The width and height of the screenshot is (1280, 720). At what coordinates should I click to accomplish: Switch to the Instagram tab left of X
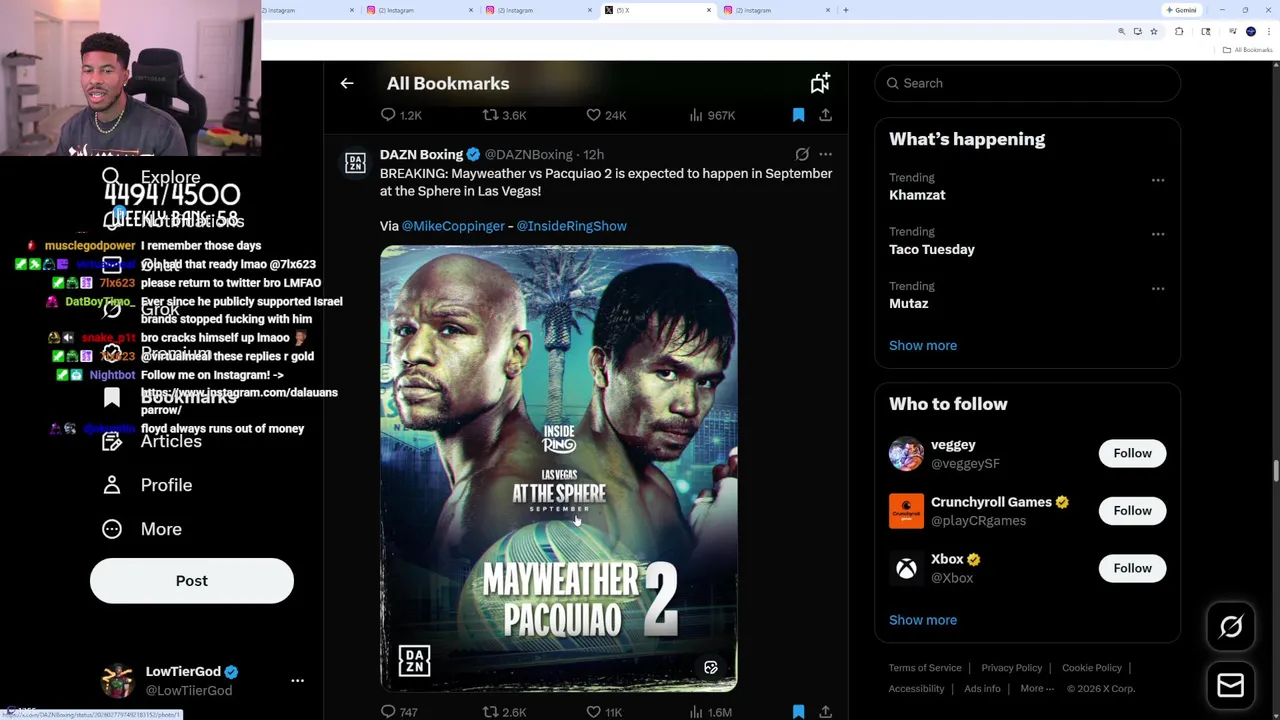click(538, 10)
